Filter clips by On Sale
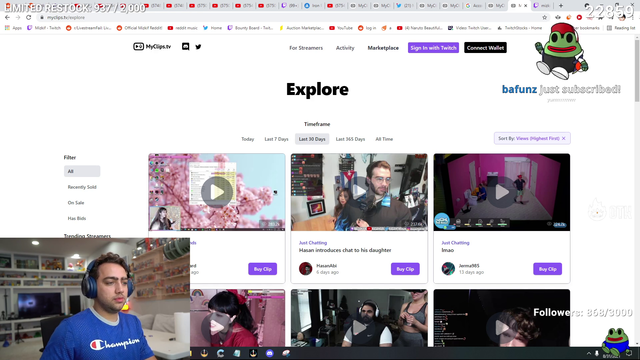 point(76,202)
